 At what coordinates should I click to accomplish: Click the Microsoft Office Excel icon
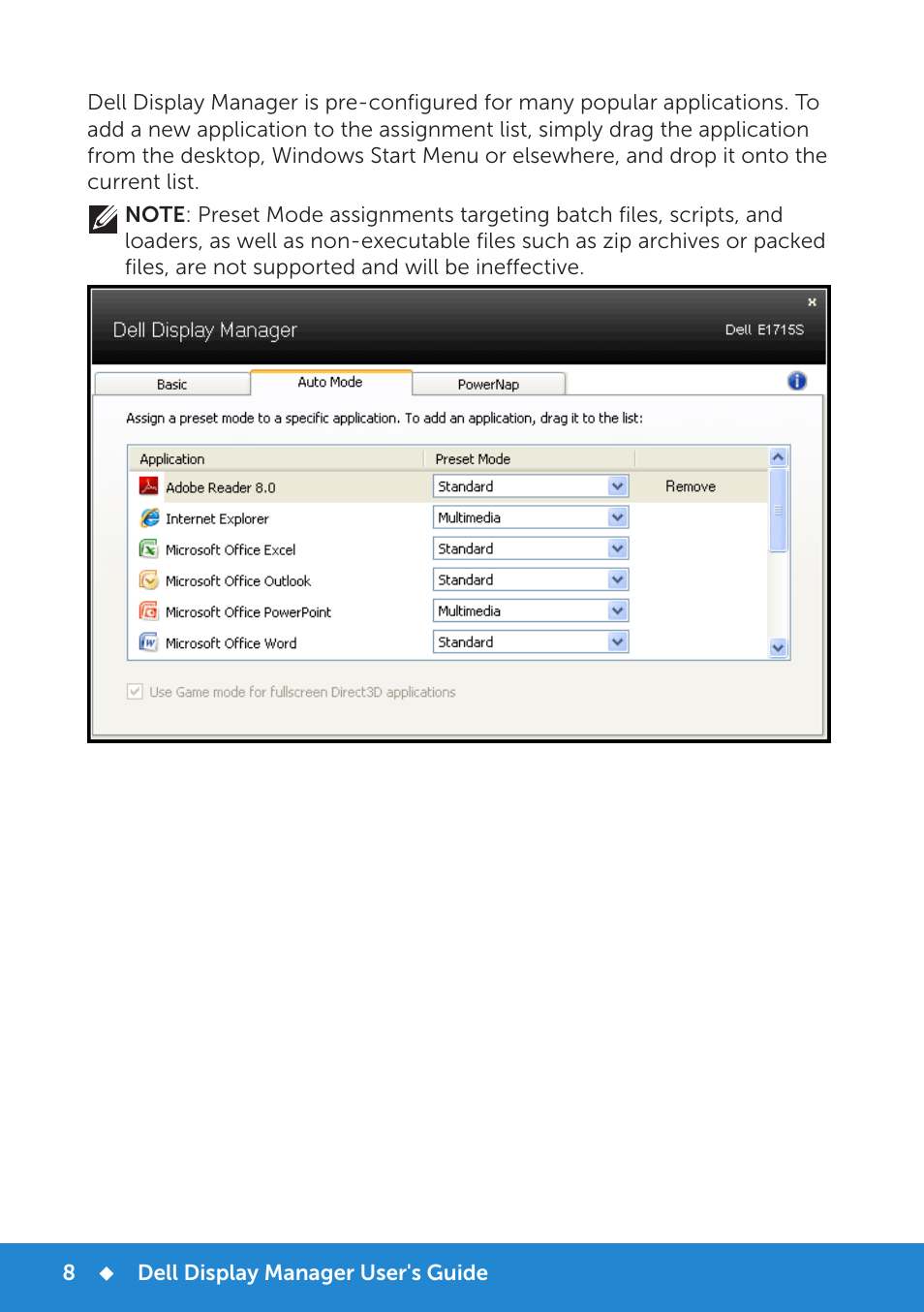coord(148,549)
